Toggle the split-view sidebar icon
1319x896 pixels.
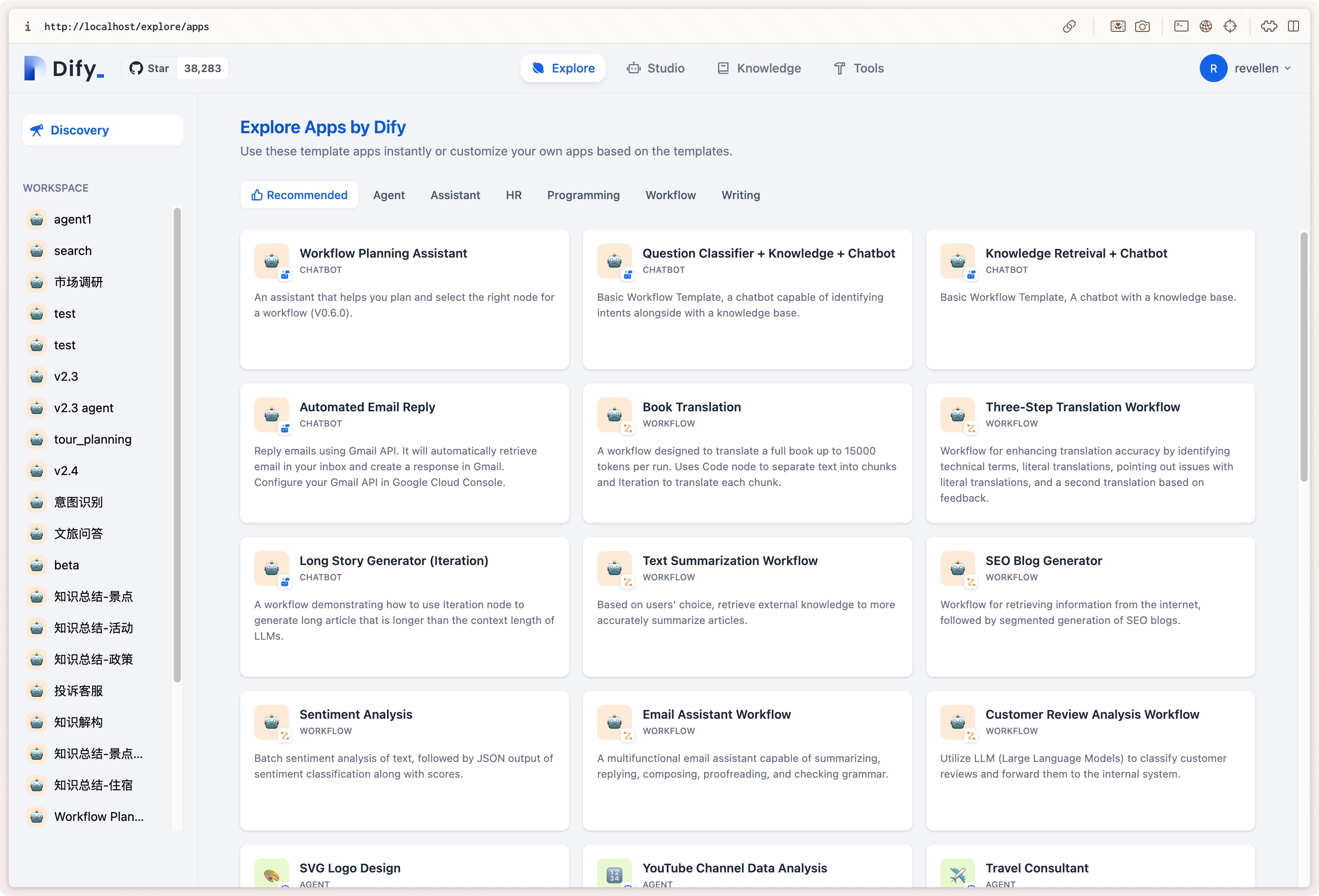tap(1294, 26)
